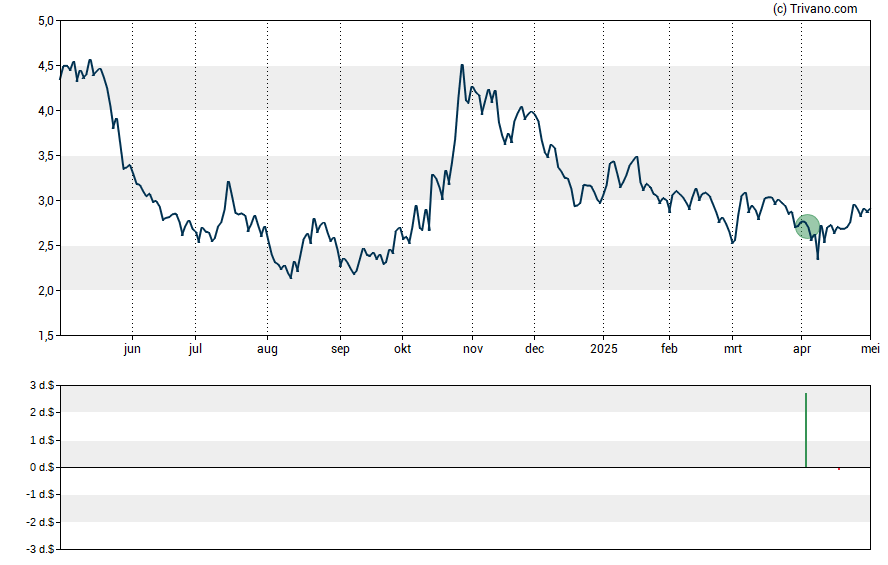Click the 'okt' month label
888x565 pixels.
(403, 349)
